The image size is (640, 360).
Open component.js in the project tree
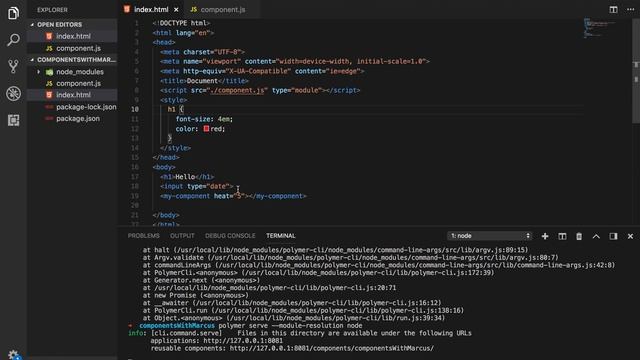(72, 83)
